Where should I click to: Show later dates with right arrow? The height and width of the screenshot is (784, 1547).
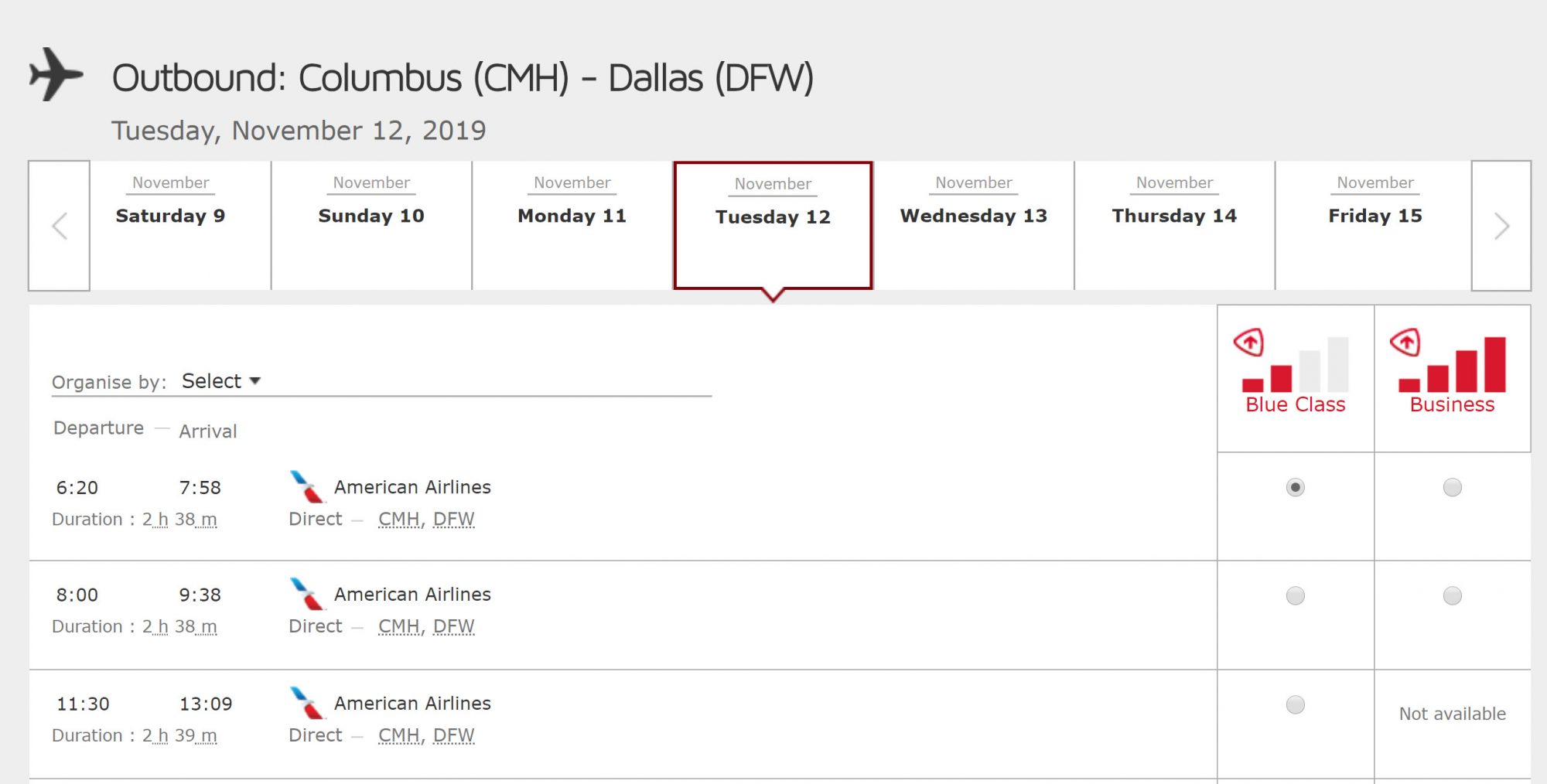click(1501, 226)
